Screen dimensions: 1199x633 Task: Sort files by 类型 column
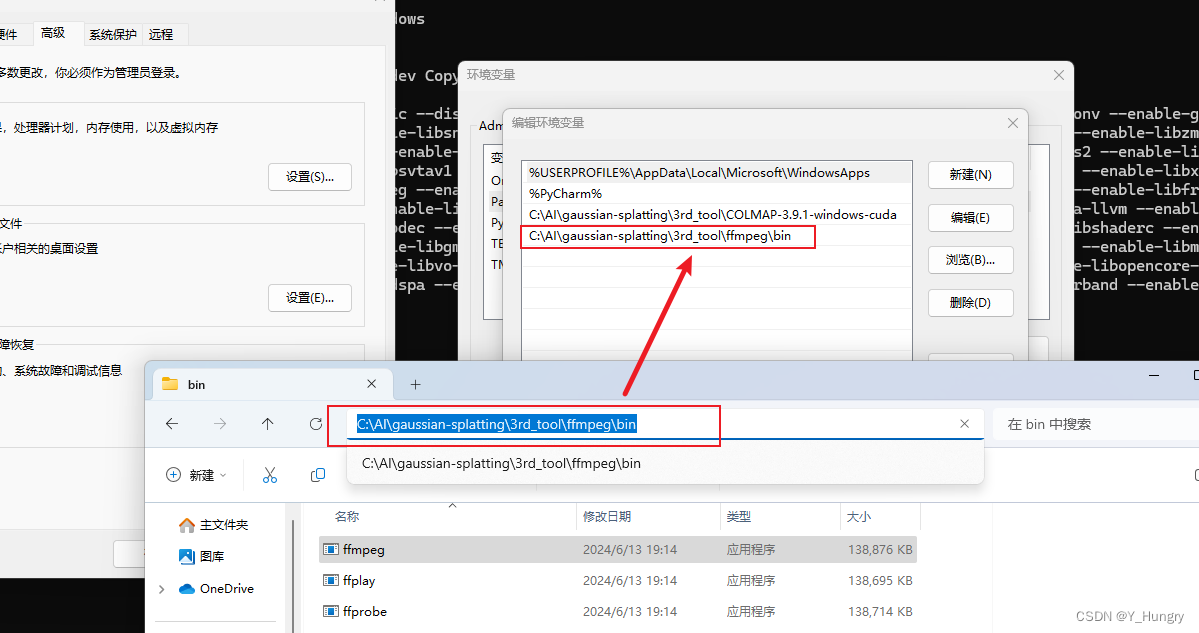pos(738,517)
